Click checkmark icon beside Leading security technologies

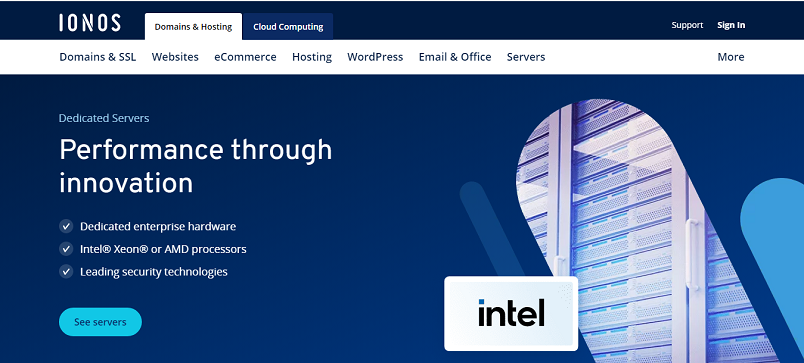point(66,272)
